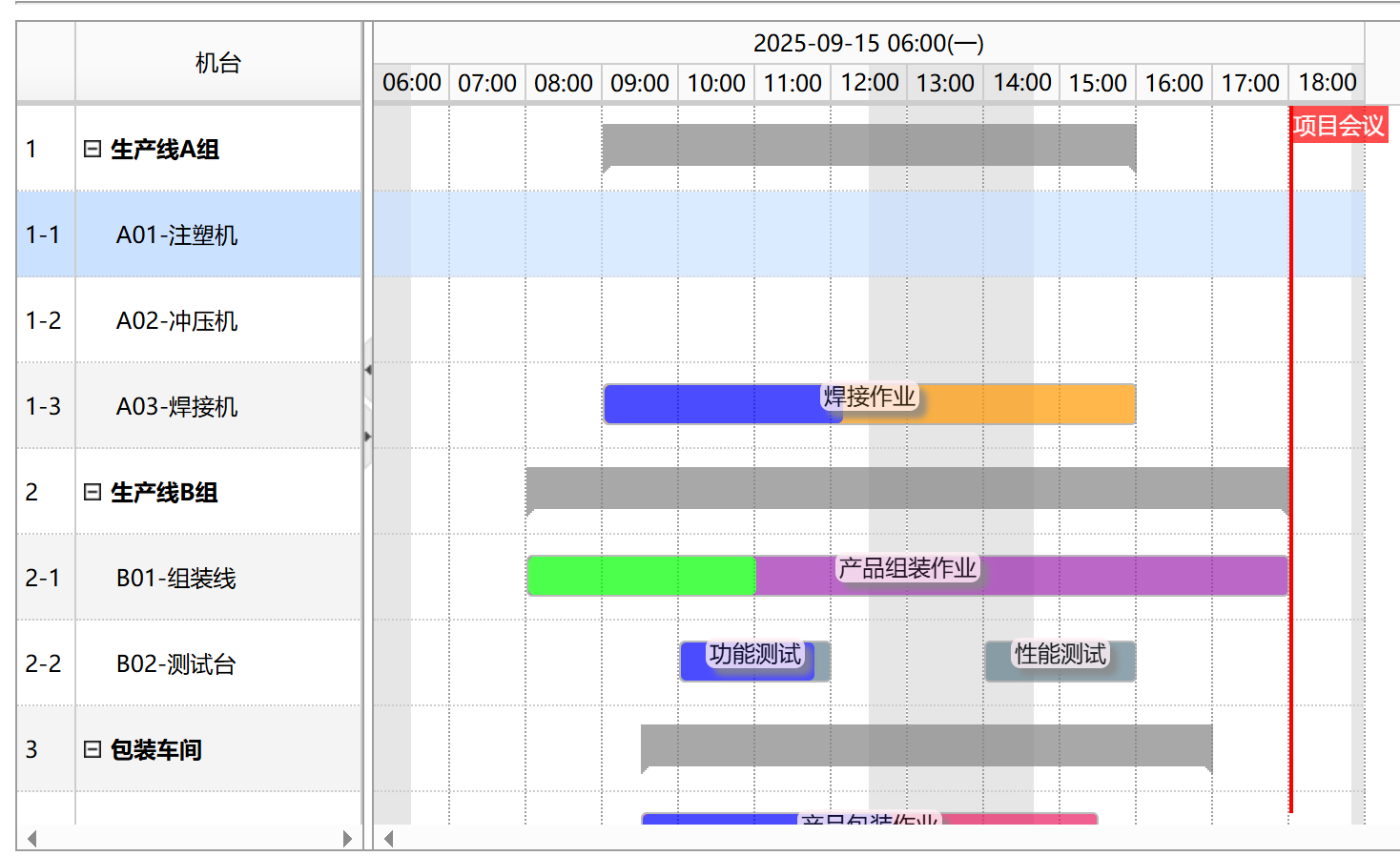Click the gray summary bar for 生产线A组
This screenshot has width=1400, height=856.
coord(869,145)
